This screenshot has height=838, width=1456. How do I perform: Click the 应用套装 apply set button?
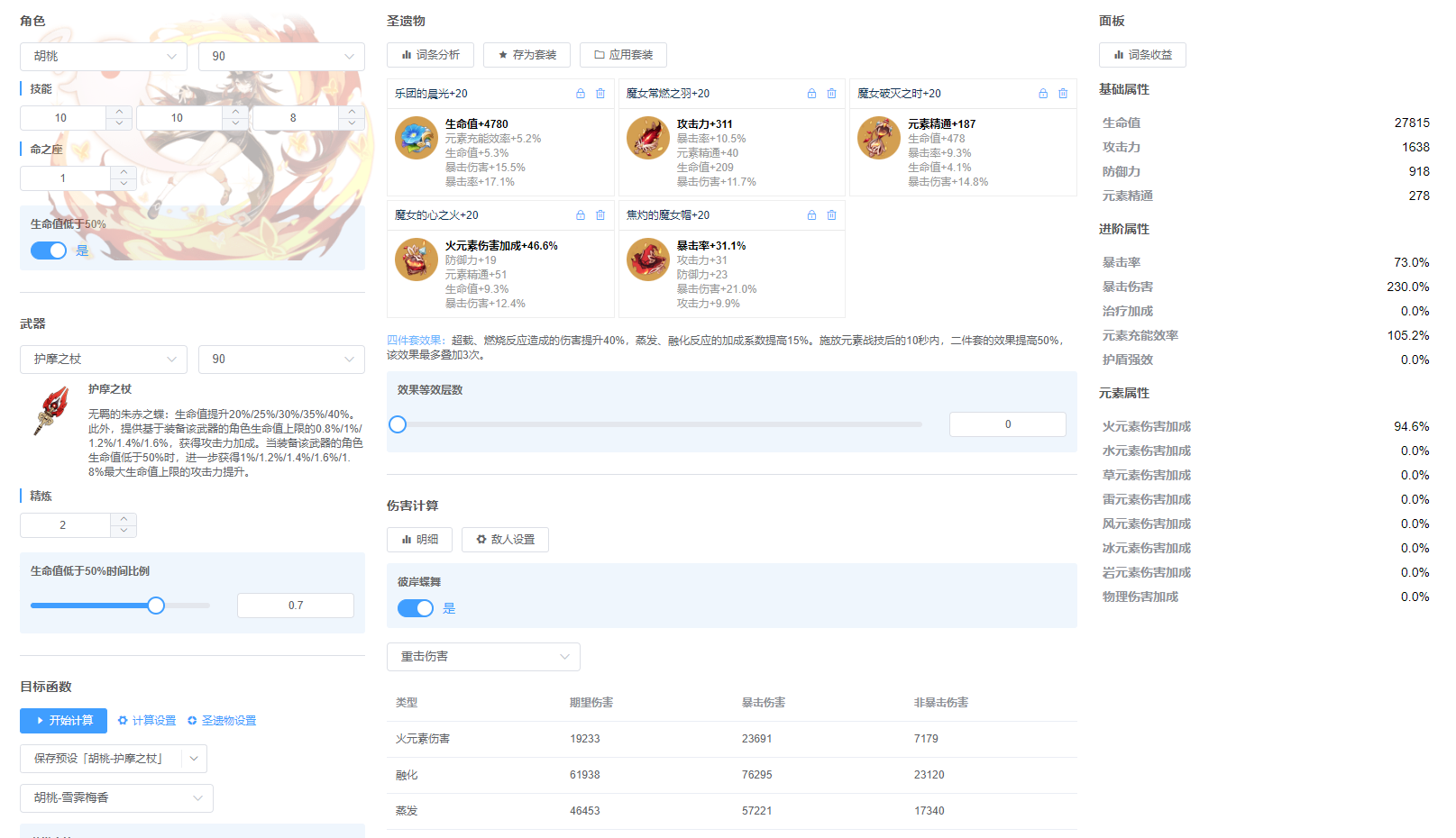pos(623,54)
